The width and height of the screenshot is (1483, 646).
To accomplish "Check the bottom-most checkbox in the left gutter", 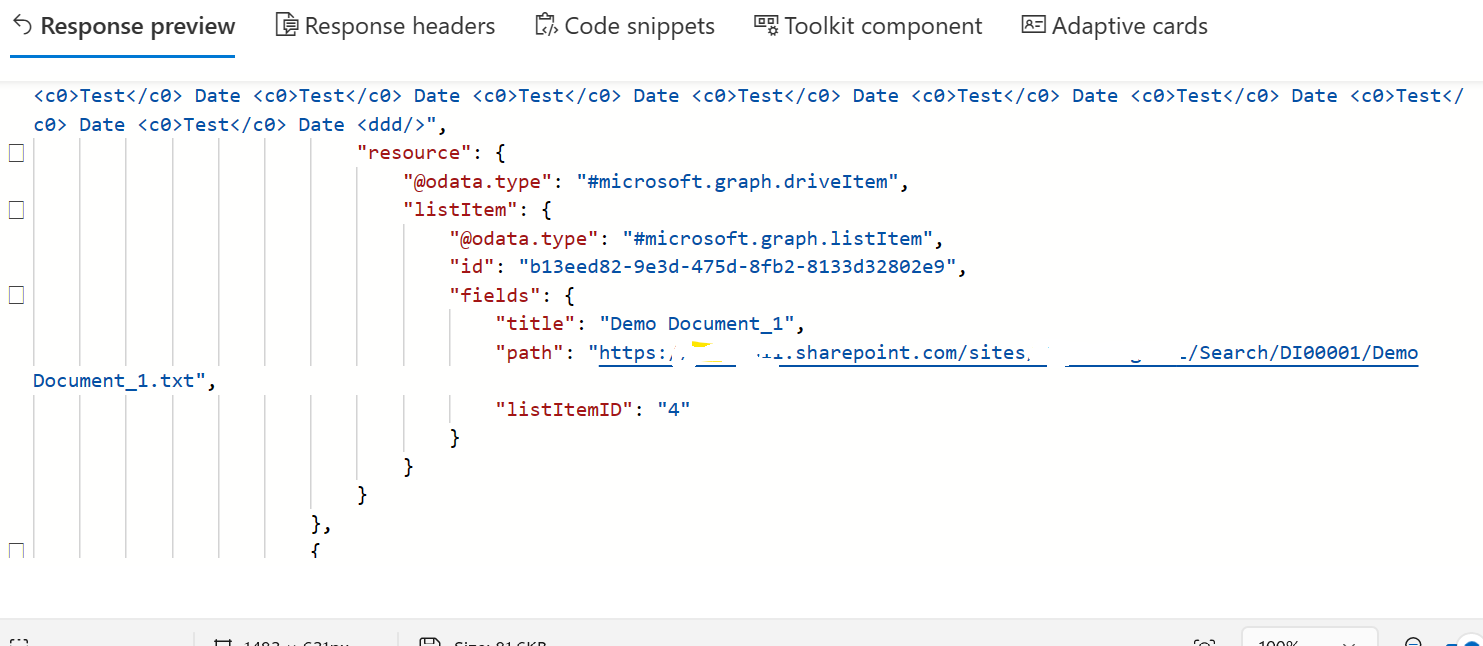I will [15, 549].
